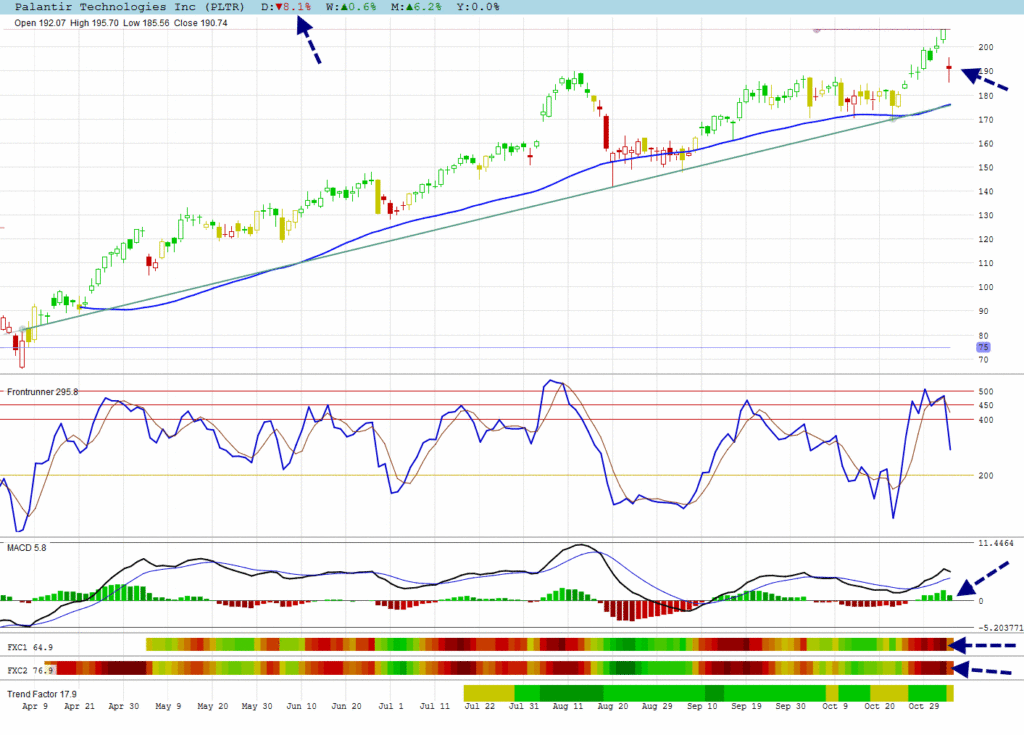Screen dimensions: 1024x735
Task: Click the red down triangle in daily change
Action: tap(285, 6)
